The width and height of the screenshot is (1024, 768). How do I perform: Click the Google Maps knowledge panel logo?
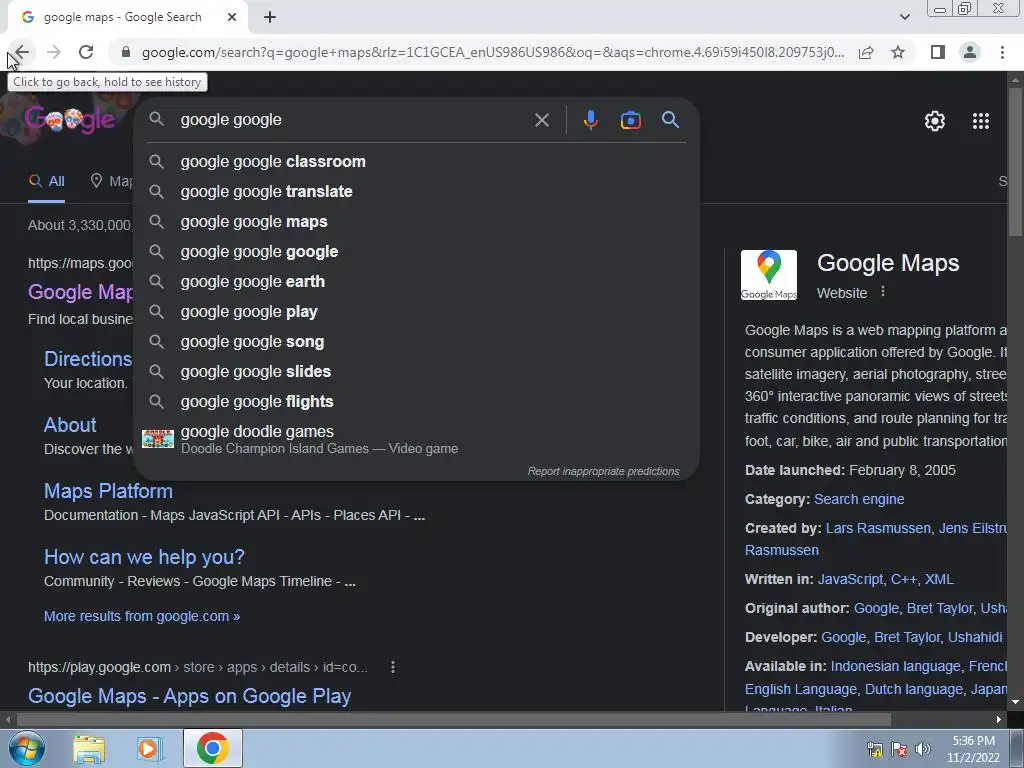[x=769, y=275]
